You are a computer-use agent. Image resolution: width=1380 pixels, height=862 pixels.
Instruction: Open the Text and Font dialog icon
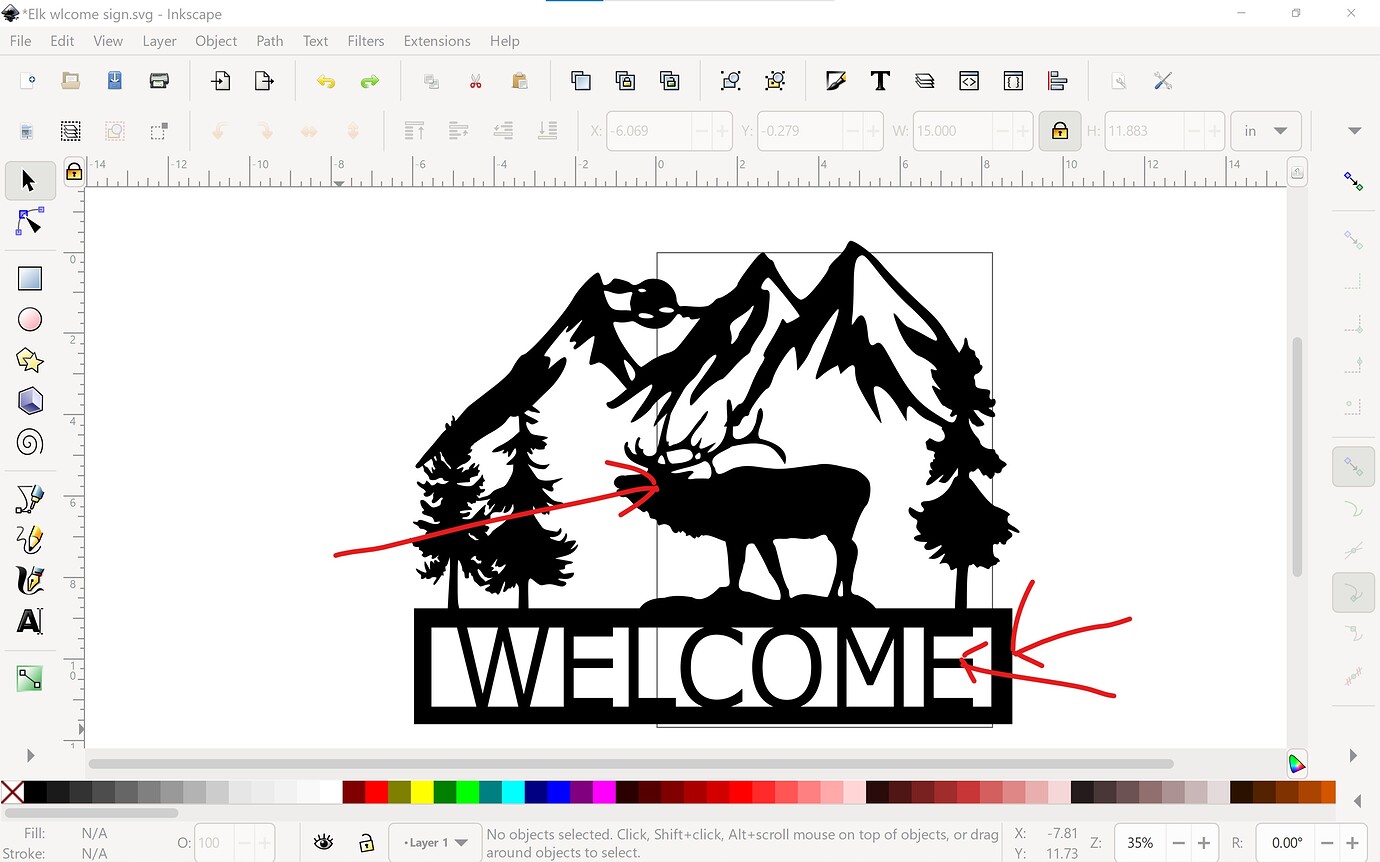[x=880, y=80]
